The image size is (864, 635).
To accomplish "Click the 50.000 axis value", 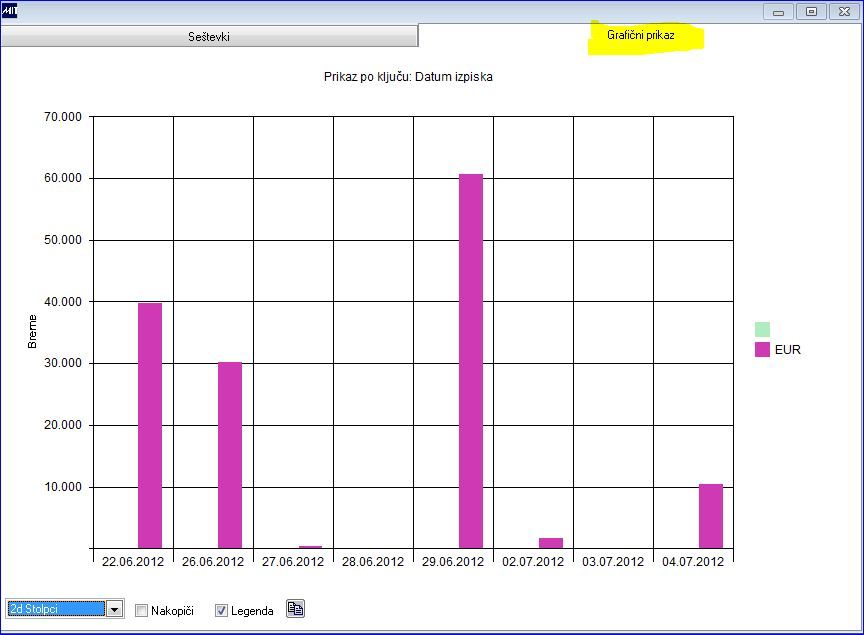I will [x=63, y=240].
